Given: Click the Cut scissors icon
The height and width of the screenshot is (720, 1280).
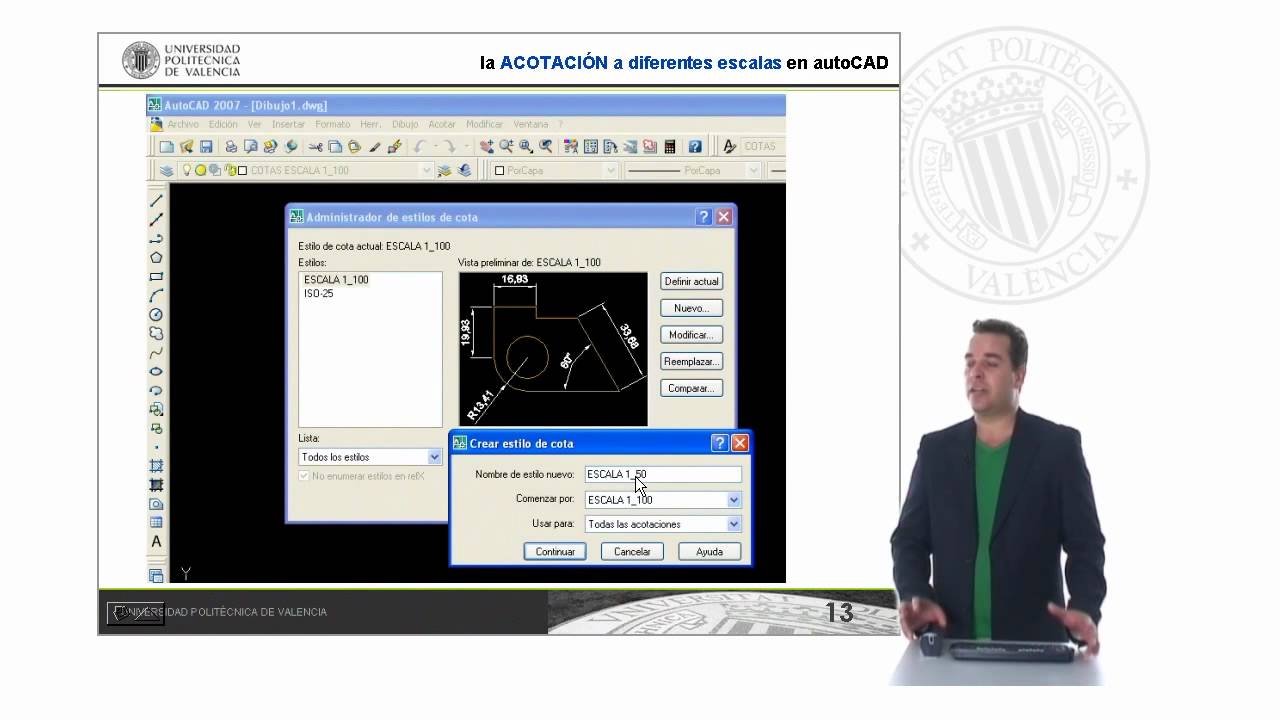Looking at the screenshot, I should [316, 146].
